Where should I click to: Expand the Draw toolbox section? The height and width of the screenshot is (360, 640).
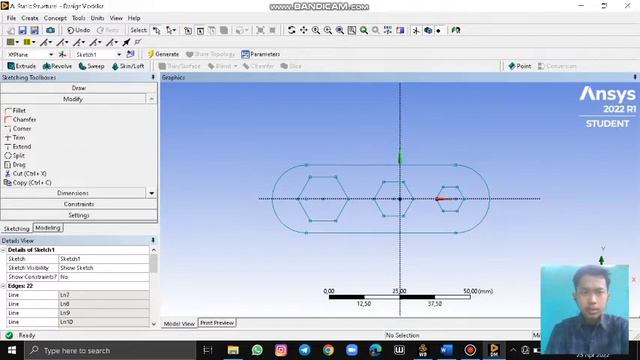[x=79, y=88]
